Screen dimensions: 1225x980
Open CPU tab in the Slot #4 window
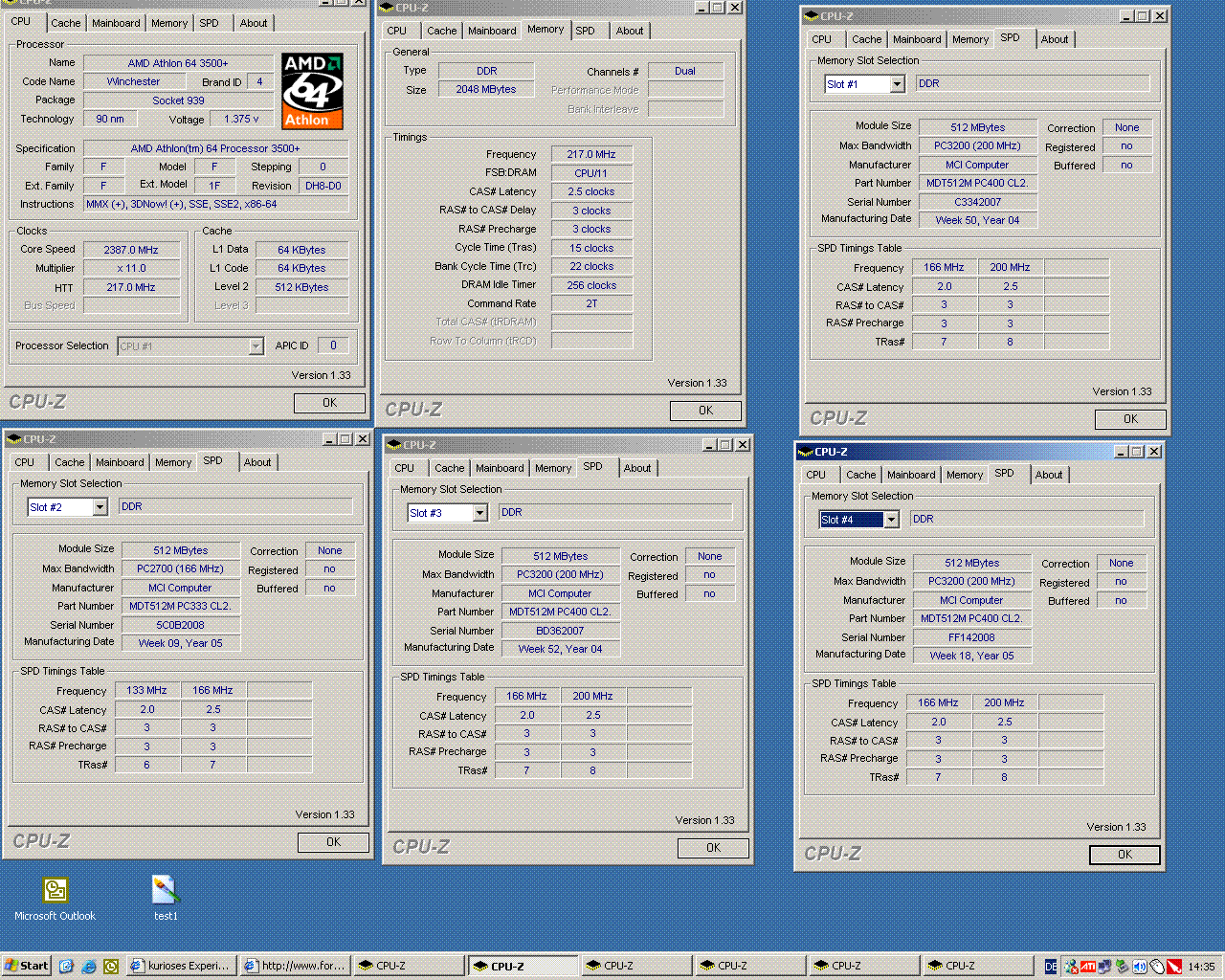[815, 475]
